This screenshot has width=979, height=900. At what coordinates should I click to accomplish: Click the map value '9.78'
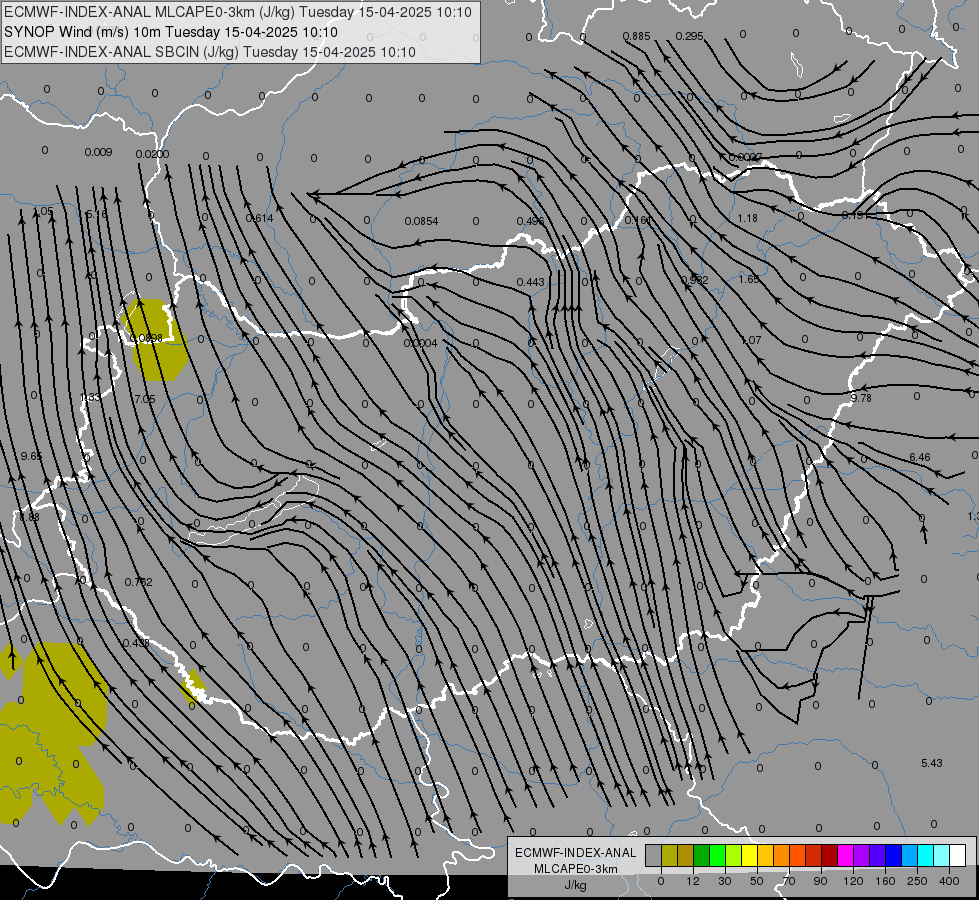click(x=861, y=398)
